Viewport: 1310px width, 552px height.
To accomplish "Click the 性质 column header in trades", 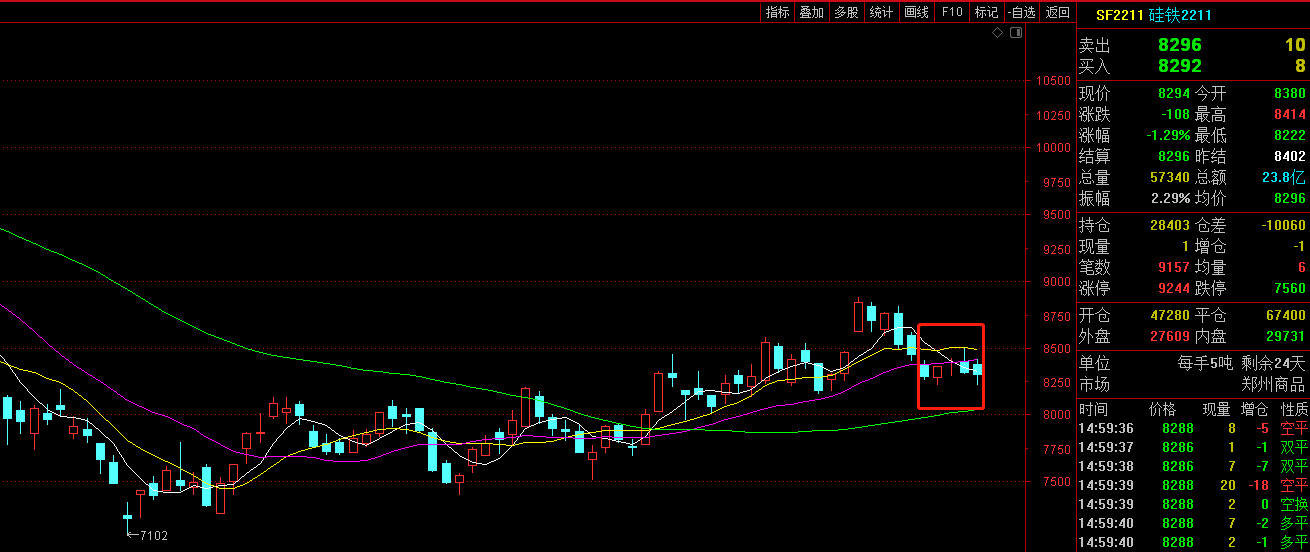I will [1294, 409].
